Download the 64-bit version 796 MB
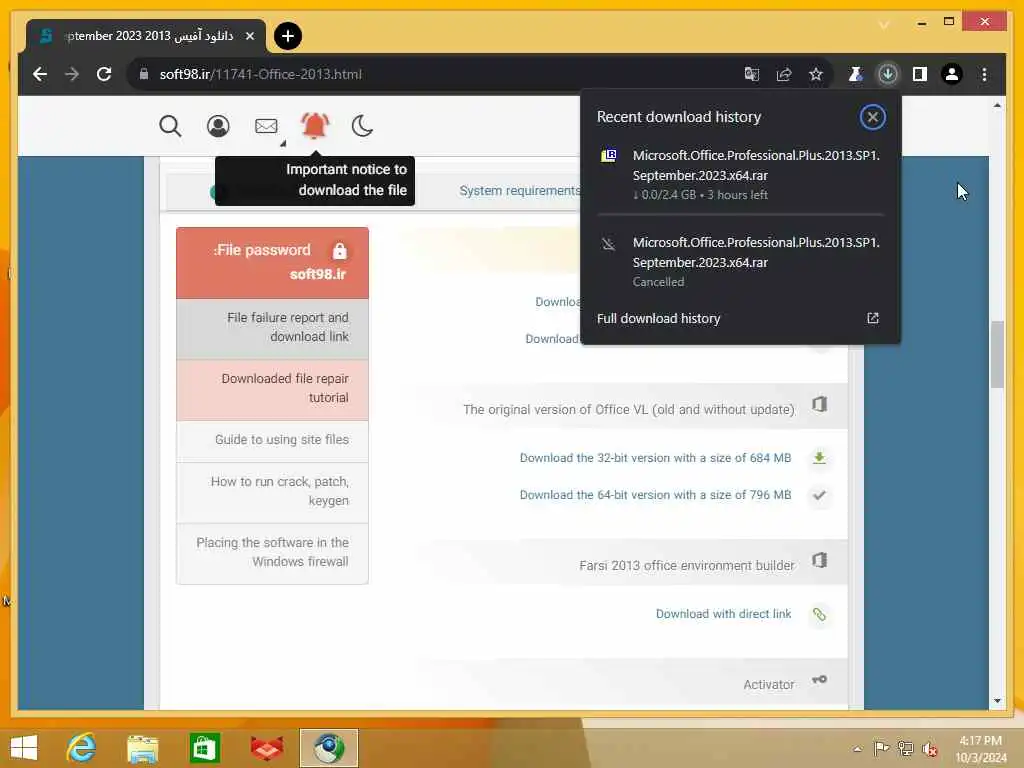Screen dimensions: 1024x768 click(x=655, y=496)
